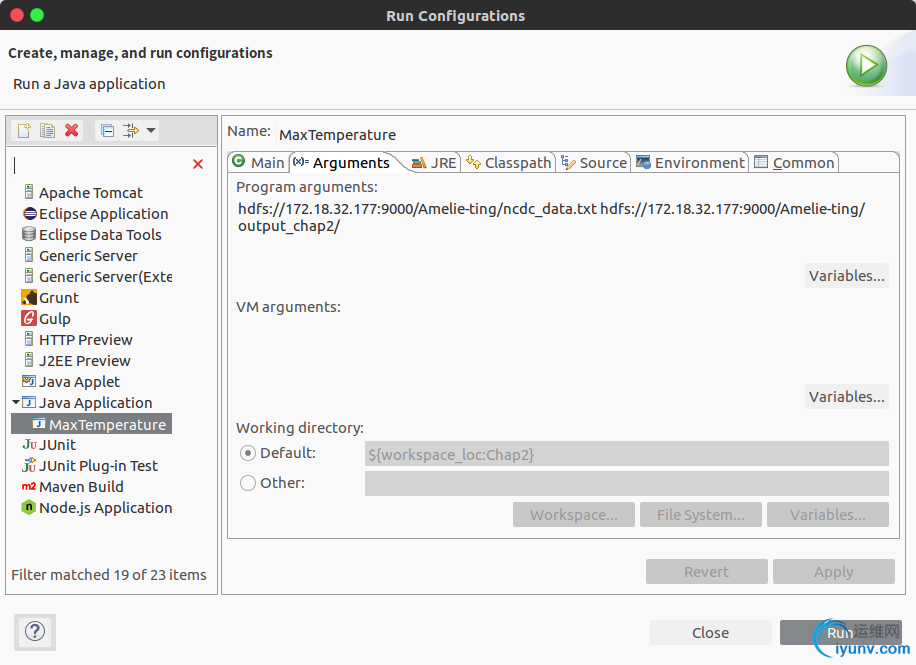Image resolution: width=916 pixels, height=665 pixels.
Task: Select MaxTemperature configuration
Action: point(92,424)
